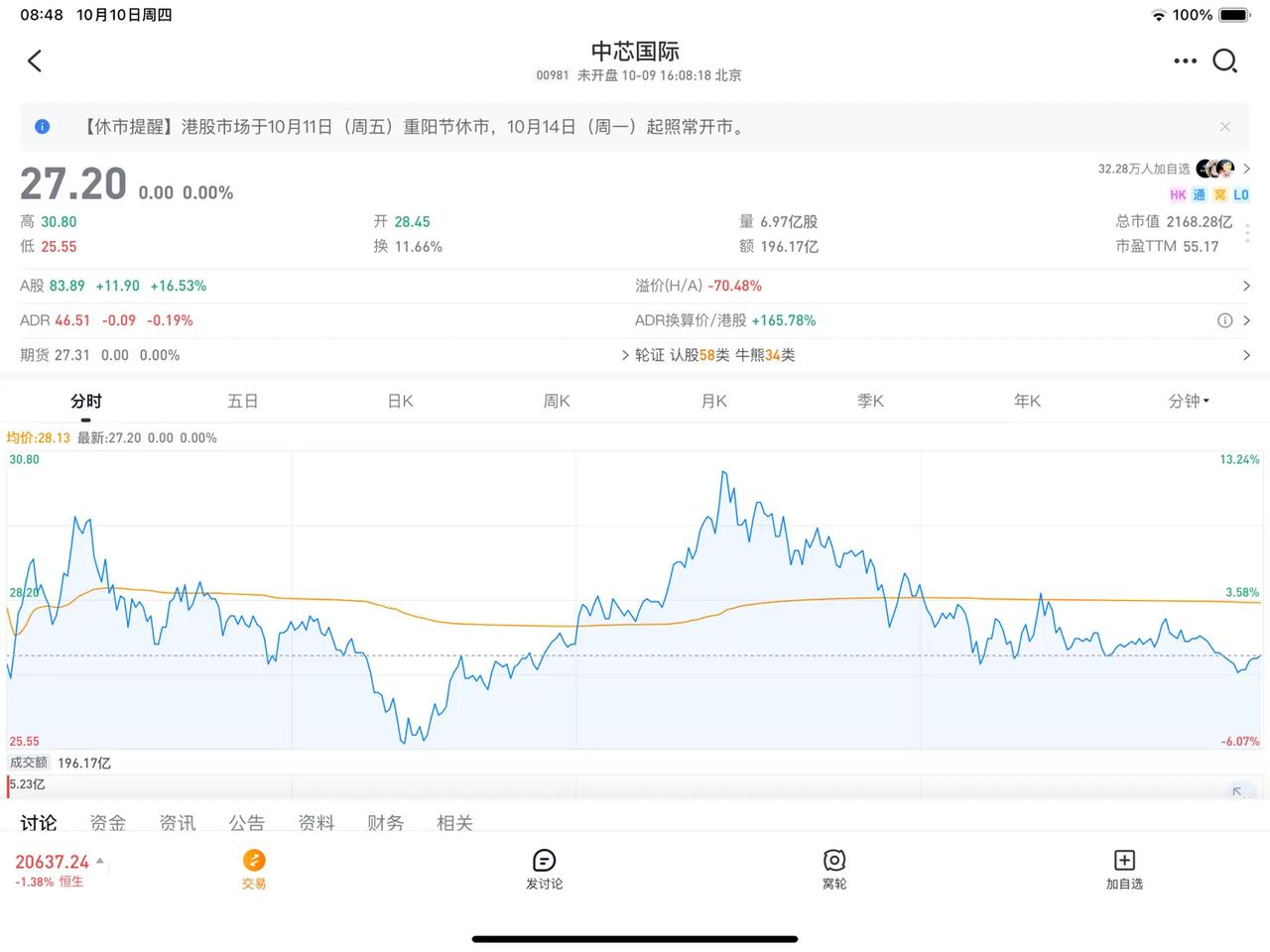This screenshot has width=1270, height=952.
Task: Tap the 发讨论 post icon
Action: tap(544, 860)
